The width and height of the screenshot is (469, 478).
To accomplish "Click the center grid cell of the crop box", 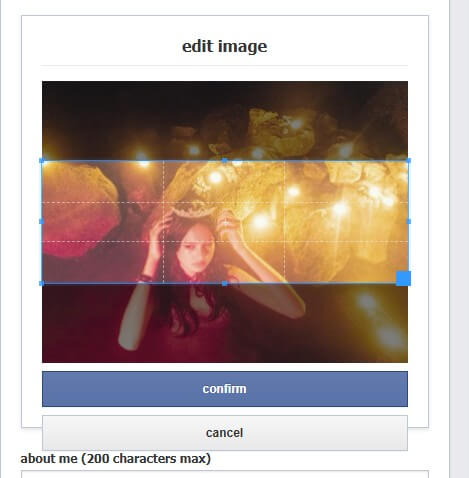I will pos(224,222).
